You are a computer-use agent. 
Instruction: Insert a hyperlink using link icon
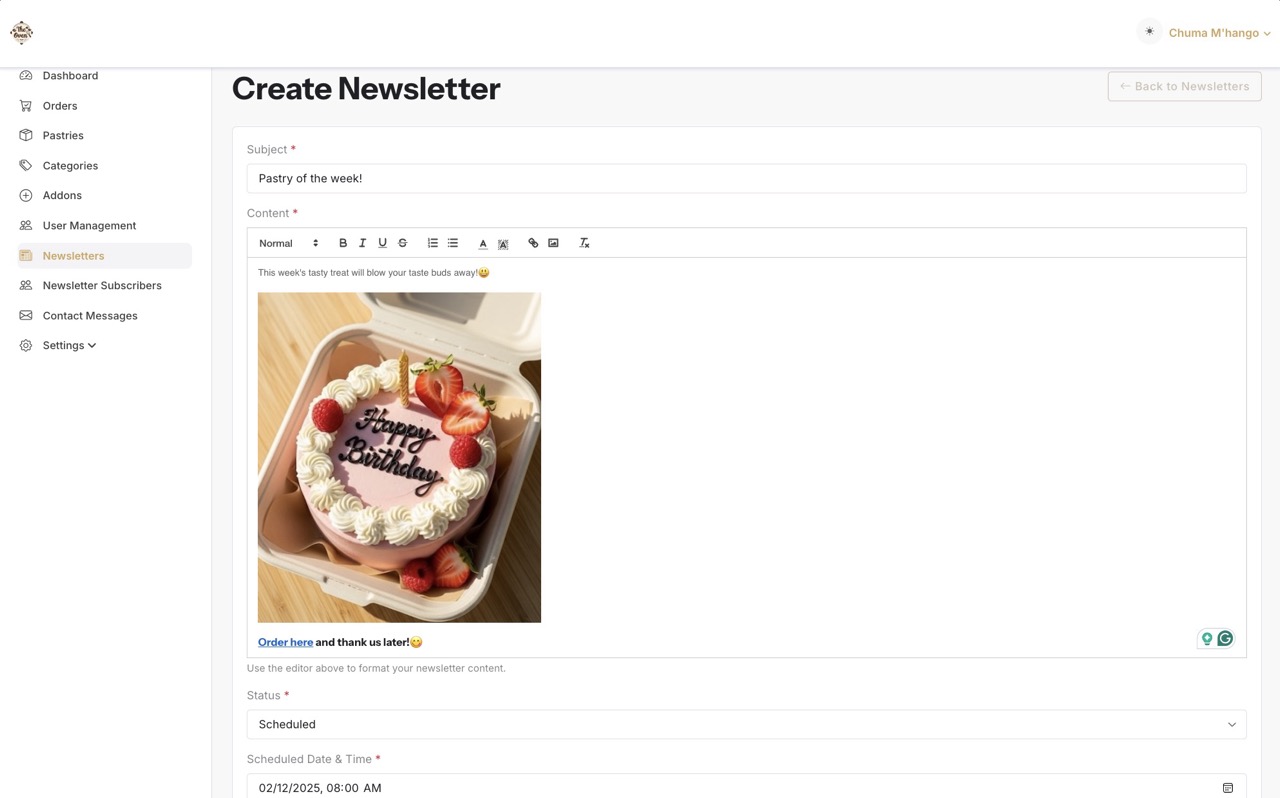pyautogui.click(x=533, y=243)
